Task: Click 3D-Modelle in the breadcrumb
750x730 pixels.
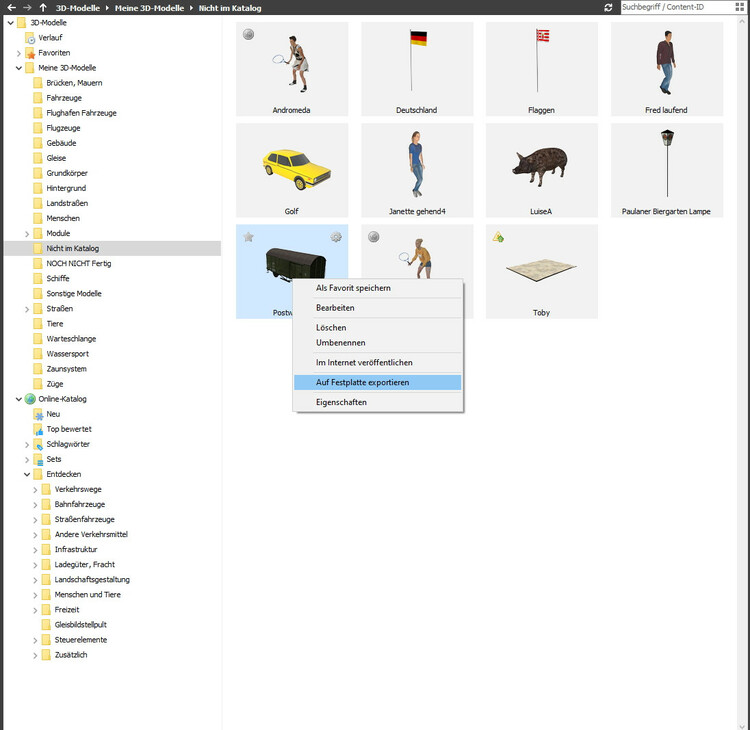Action: 77,8
